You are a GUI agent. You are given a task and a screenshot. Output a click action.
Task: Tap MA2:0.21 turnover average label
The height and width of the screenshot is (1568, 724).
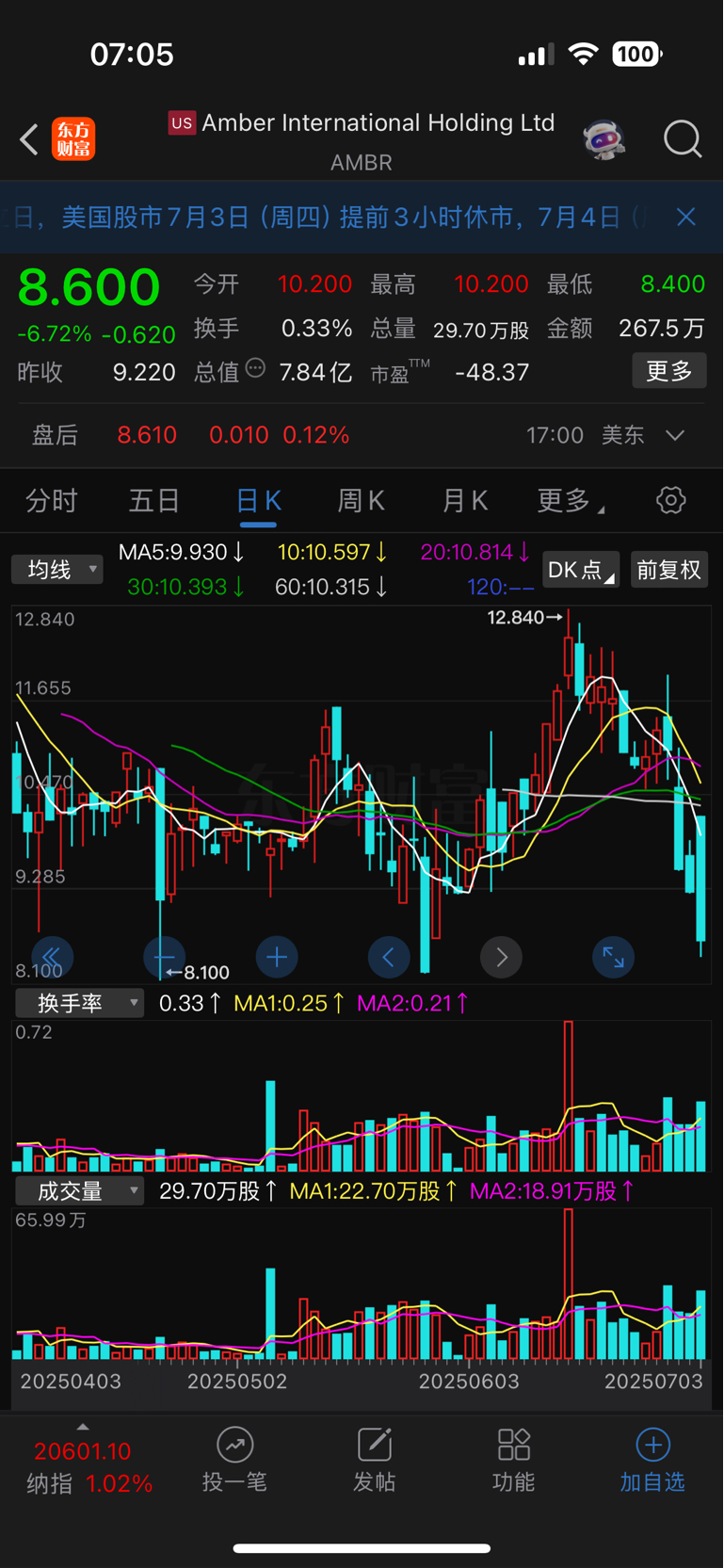pyautogui.click(x=412, y=1004)
